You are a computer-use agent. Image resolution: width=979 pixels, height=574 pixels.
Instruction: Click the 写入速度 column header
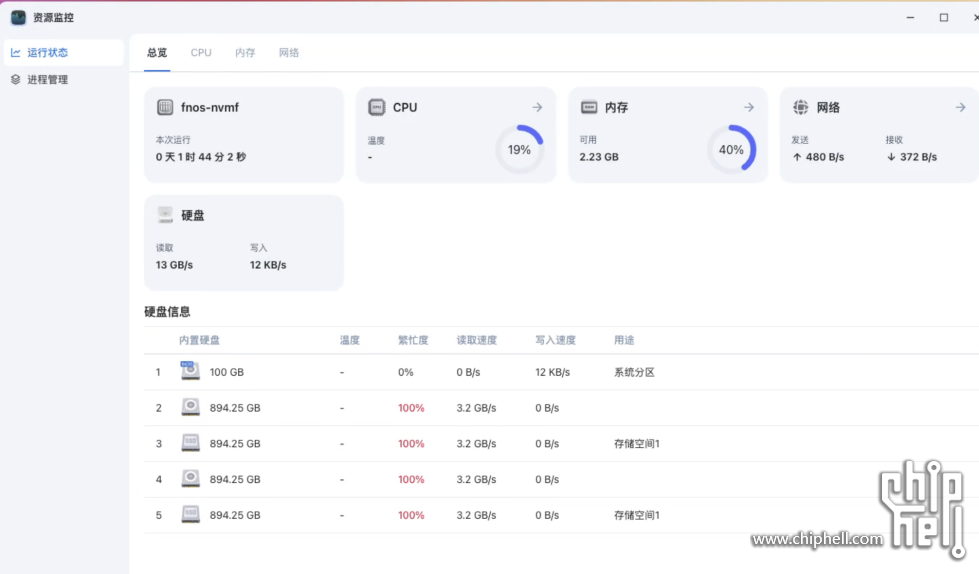555,340
